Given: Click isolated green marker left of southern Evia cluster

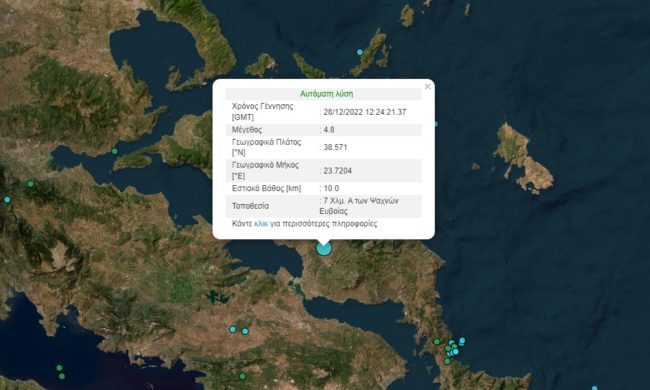Looking at the screenshot, I should pyautogui.click(x=437, y=342).
